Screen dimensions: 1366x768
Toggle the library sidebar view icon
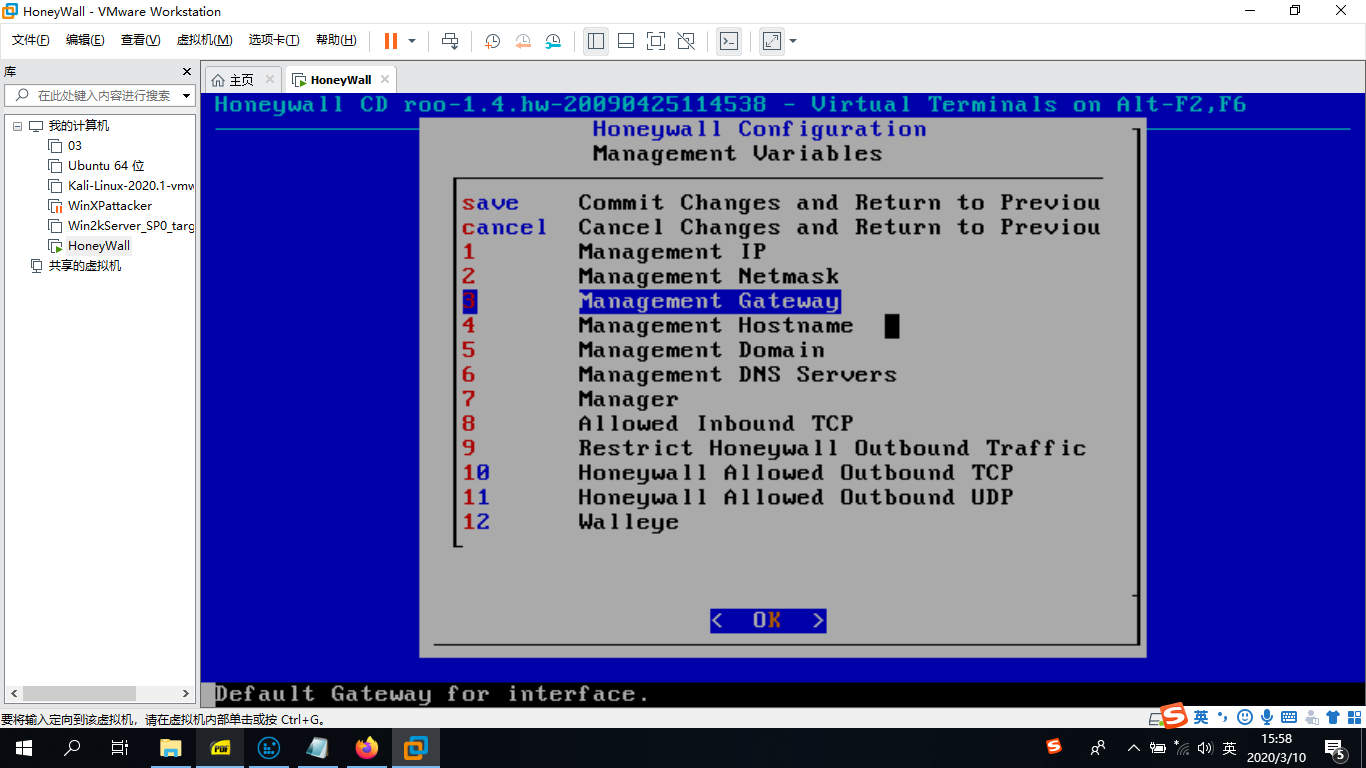(x=596, y=41)
